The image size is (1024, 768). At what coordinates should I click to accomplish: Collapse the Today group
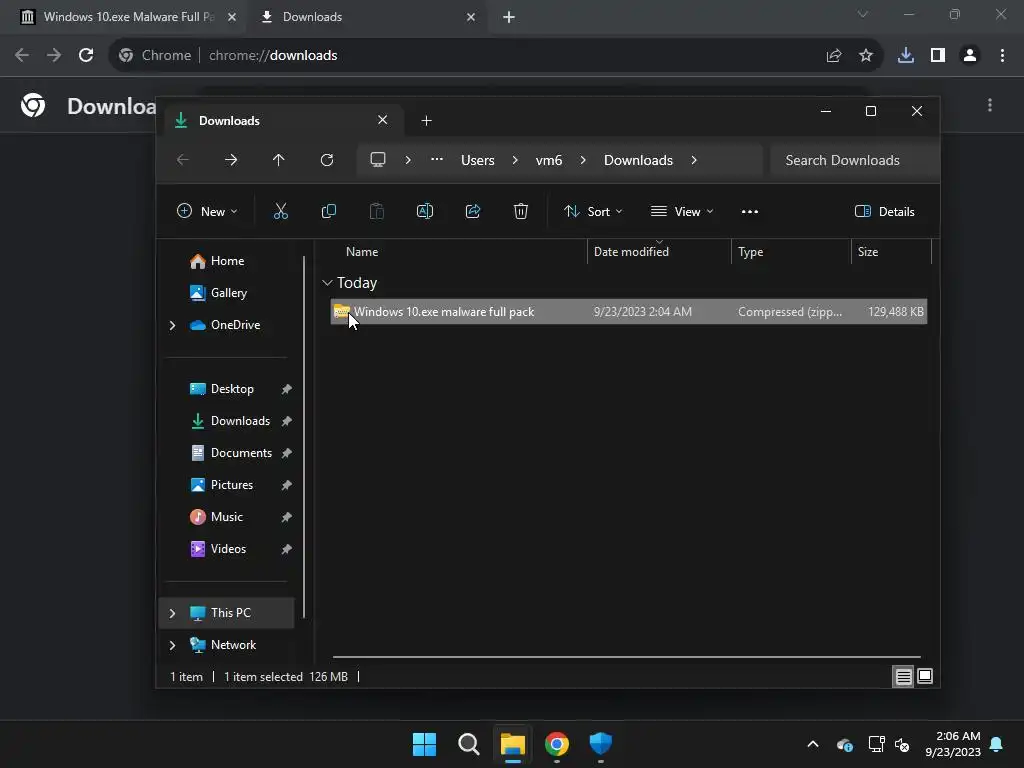[x=327, y=283]
